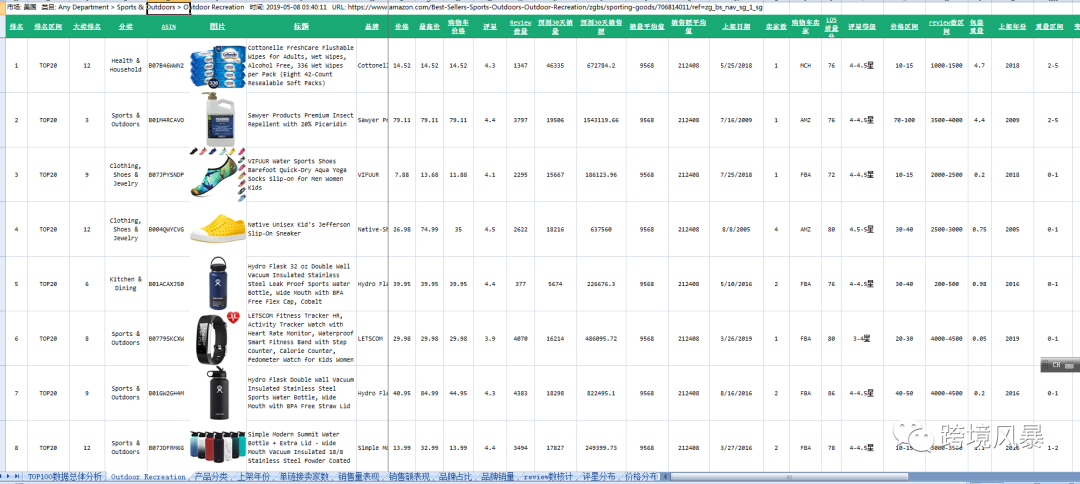The width and height of the screenshot is (1080, 484).
Task: Select the Health & Household category cell
Action: coord(125,65)
